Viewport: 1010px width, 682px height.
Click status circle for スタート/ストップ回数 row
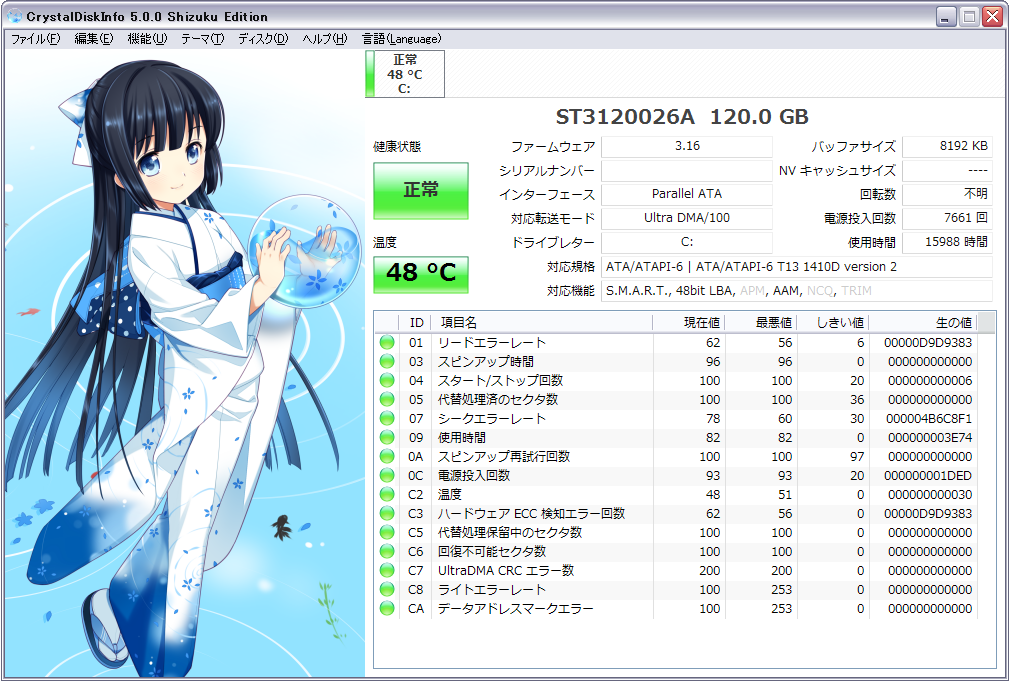[386, 381]
